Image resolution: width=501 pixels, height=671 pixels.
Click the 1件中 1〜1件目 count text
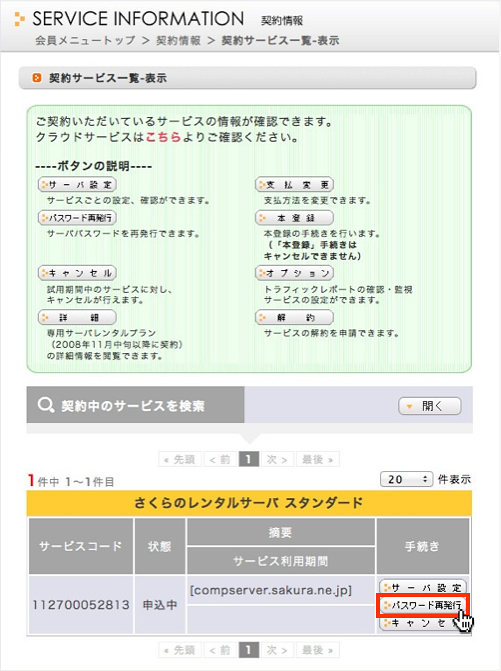[x=71, y=481]
